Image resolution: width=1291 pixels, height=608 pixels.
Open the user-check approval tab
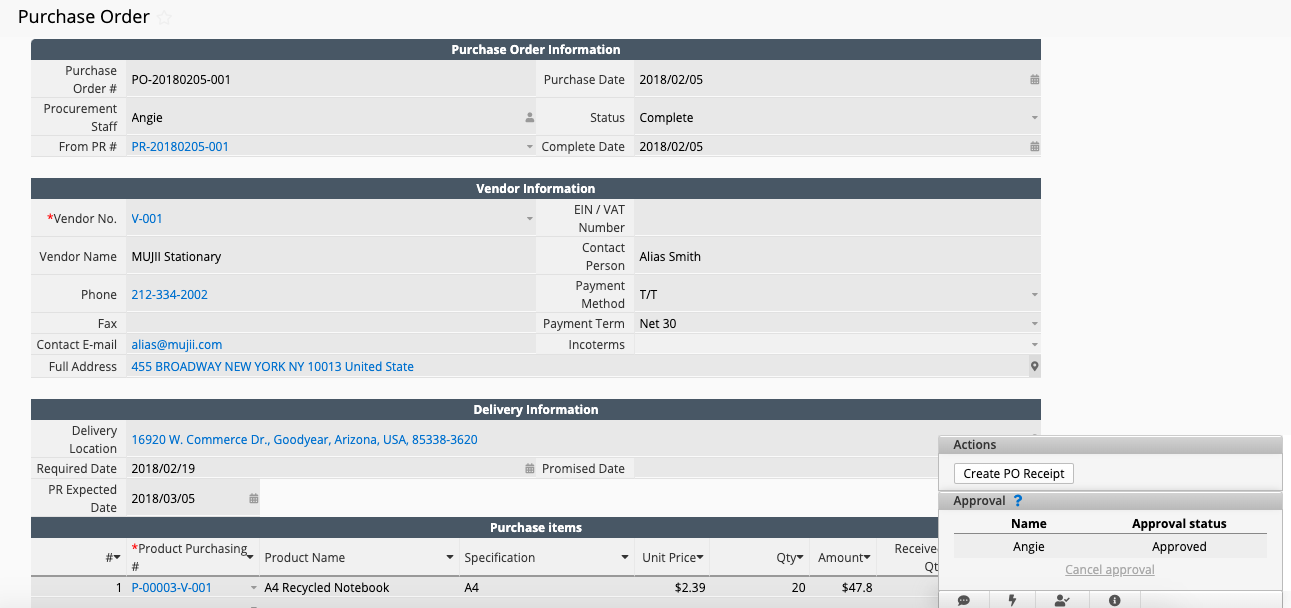click(1062, 600)
